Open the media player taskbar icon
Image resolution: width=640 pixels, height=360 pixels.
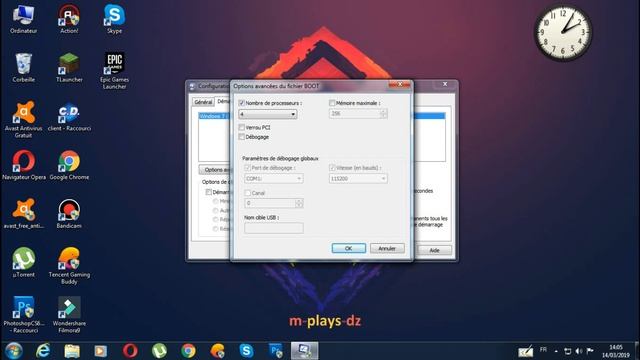tap(100, 351)
